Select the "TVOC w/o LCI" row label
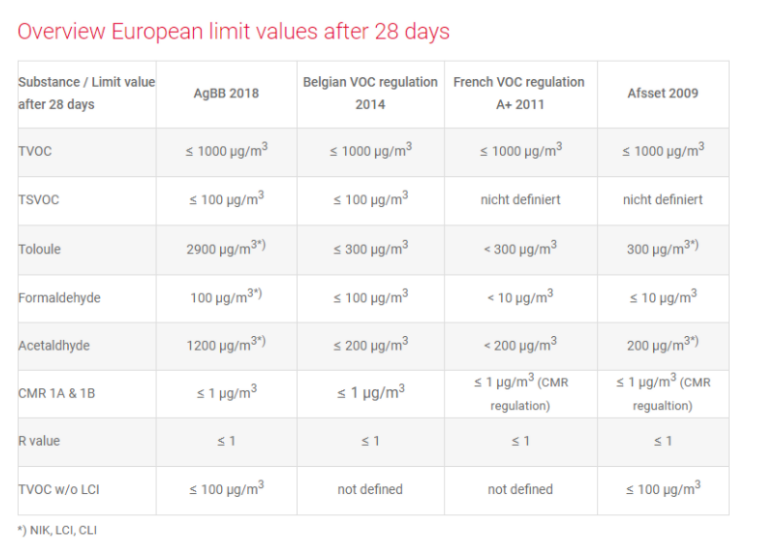Viewport: 758px width, 555px height. tap(58, 489)
